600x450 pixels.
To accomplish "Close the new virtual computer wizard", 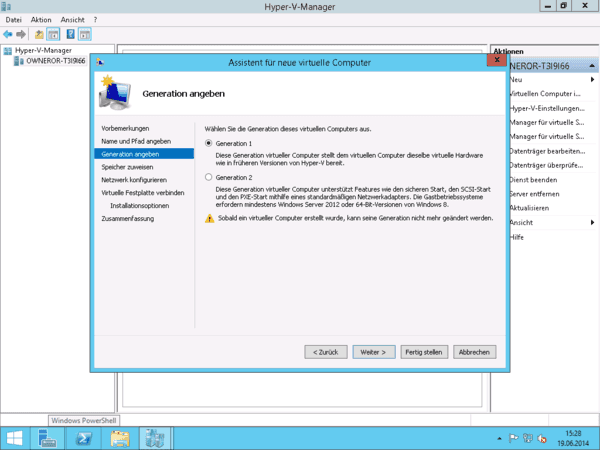I will click(497, 60).
